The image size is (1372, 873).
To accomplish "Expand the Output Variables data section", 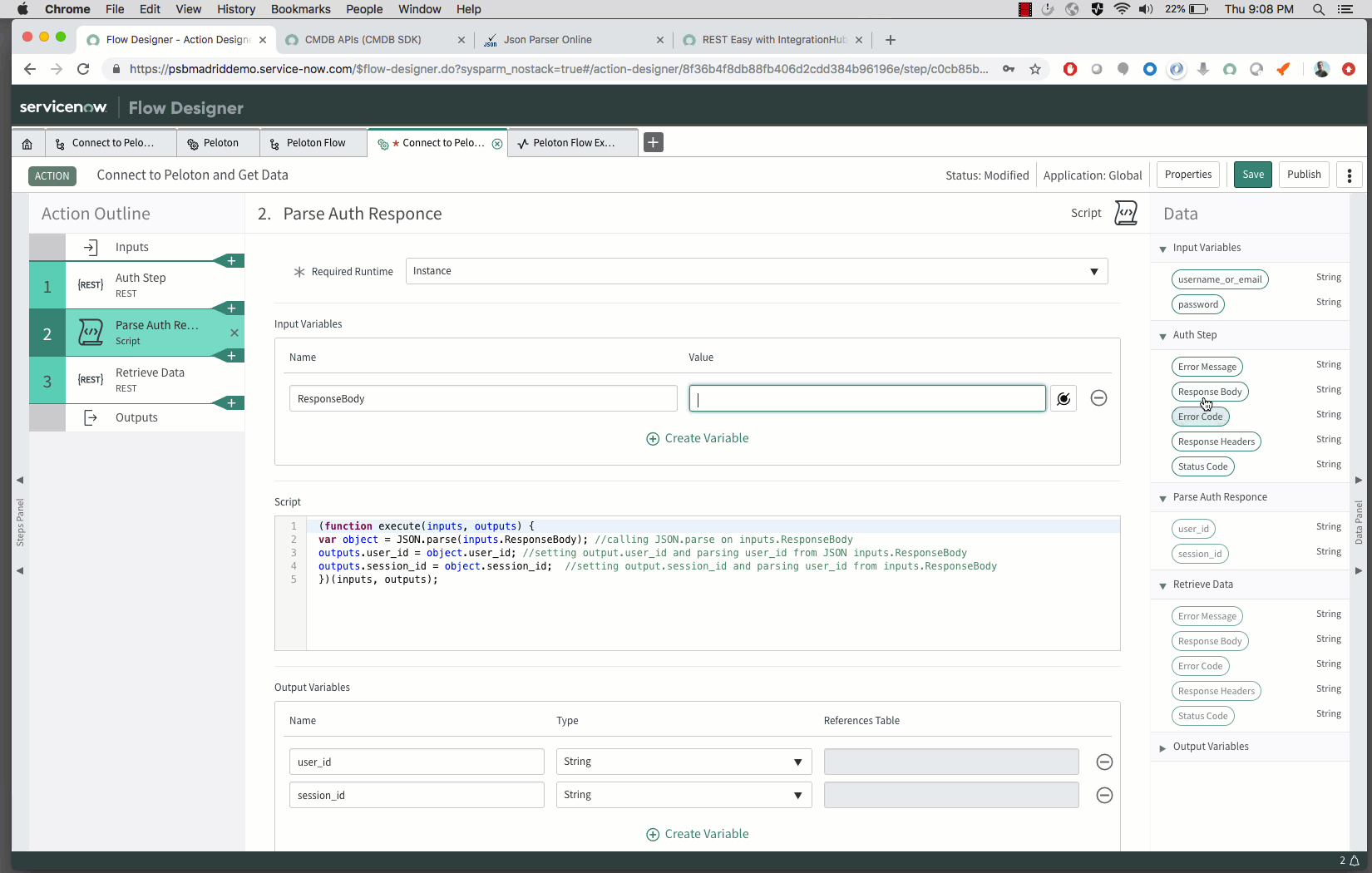I will tap(1162, 747).
